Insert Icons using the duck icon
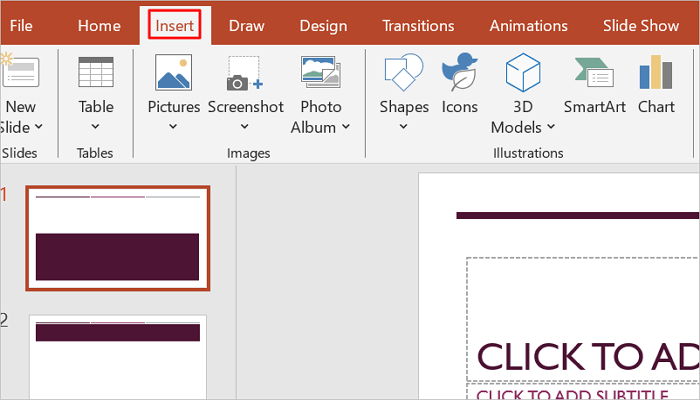The height and width of the screenshot is (400, 700). pyautogui.click(x=459, y=72)
